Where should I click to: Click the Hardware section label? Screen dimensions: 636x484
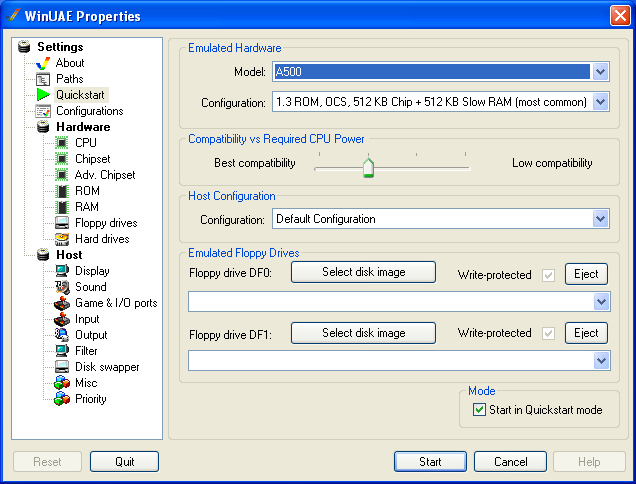click(x=83, y=127)
